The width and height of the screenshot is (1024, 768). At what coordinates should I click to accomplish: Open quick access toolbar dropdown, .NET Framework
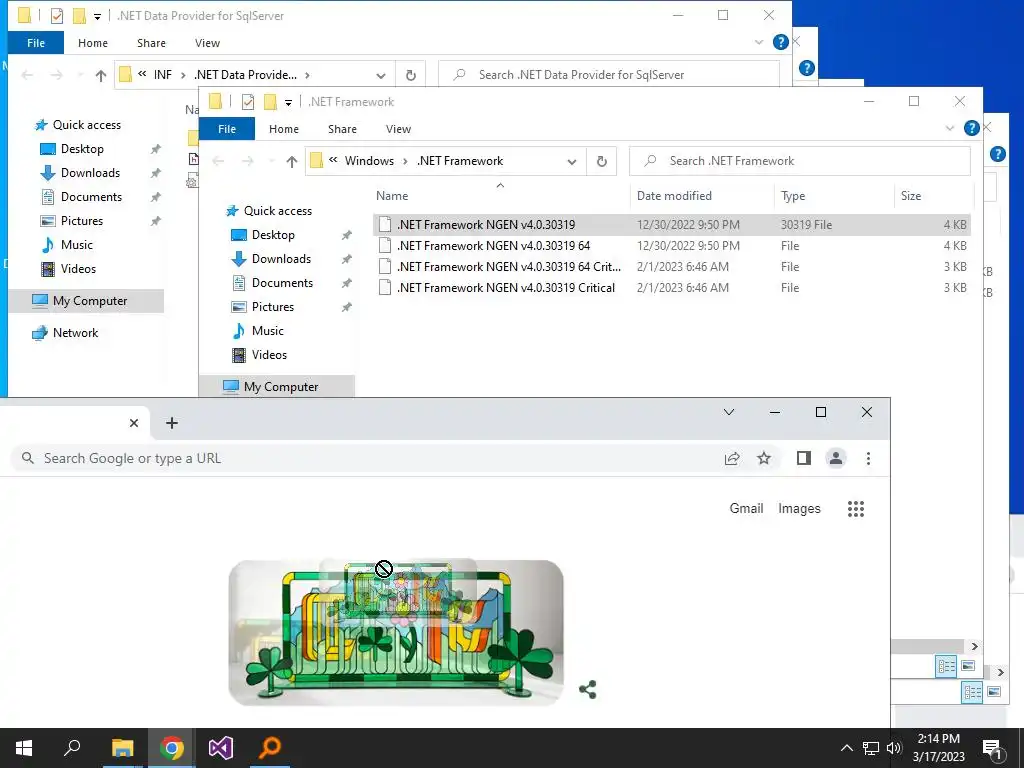[288, 102]
